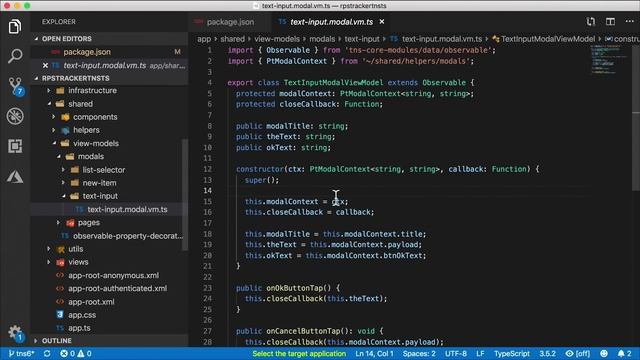Change indentation via 'Spaces: 2'

point(419,353)
